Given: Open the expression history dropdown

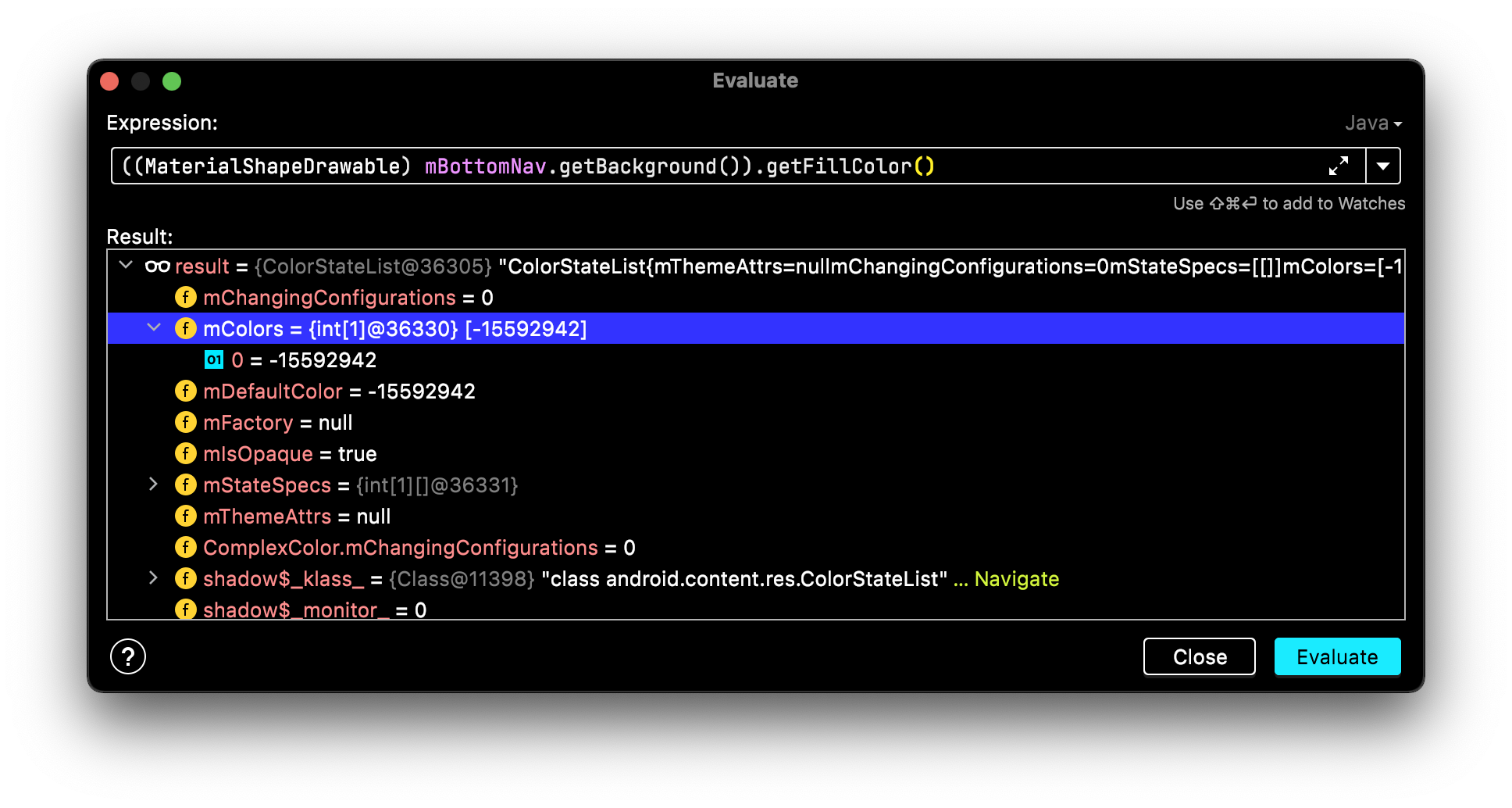Looking at the screenshot, I should (x=1383, y=166).
